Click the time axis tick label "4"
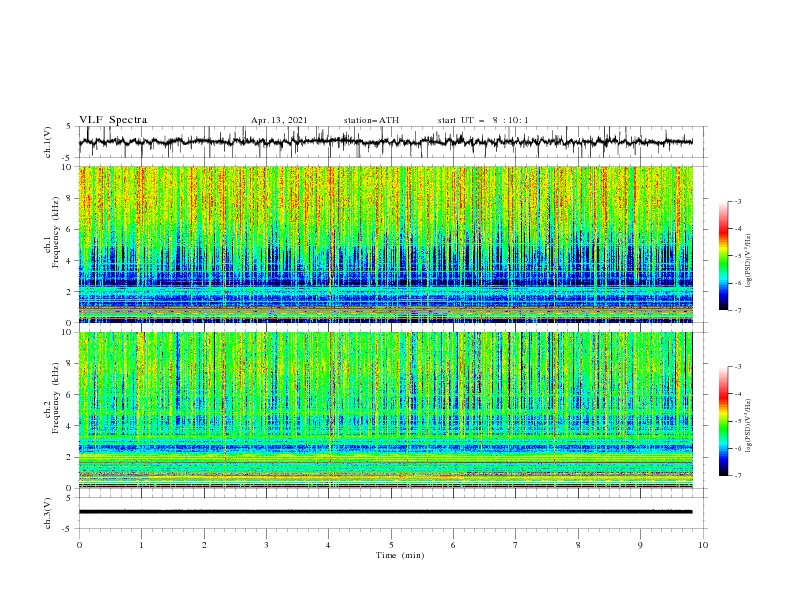Screen dimensions: 792x612 (329, 545)
